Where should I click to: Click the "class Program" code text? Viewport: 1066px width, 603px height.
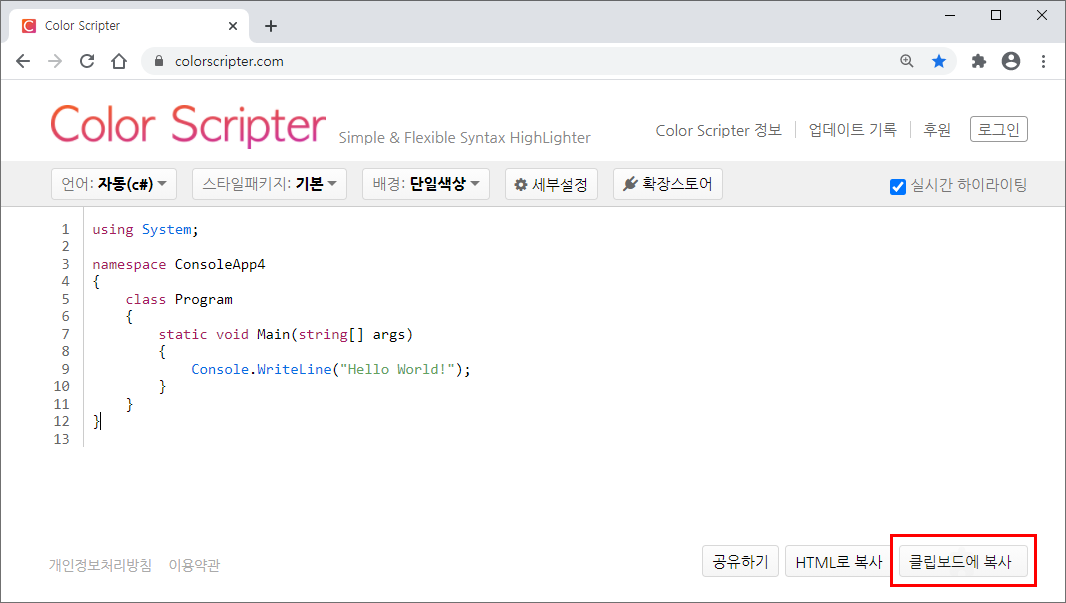pos(179,300)
